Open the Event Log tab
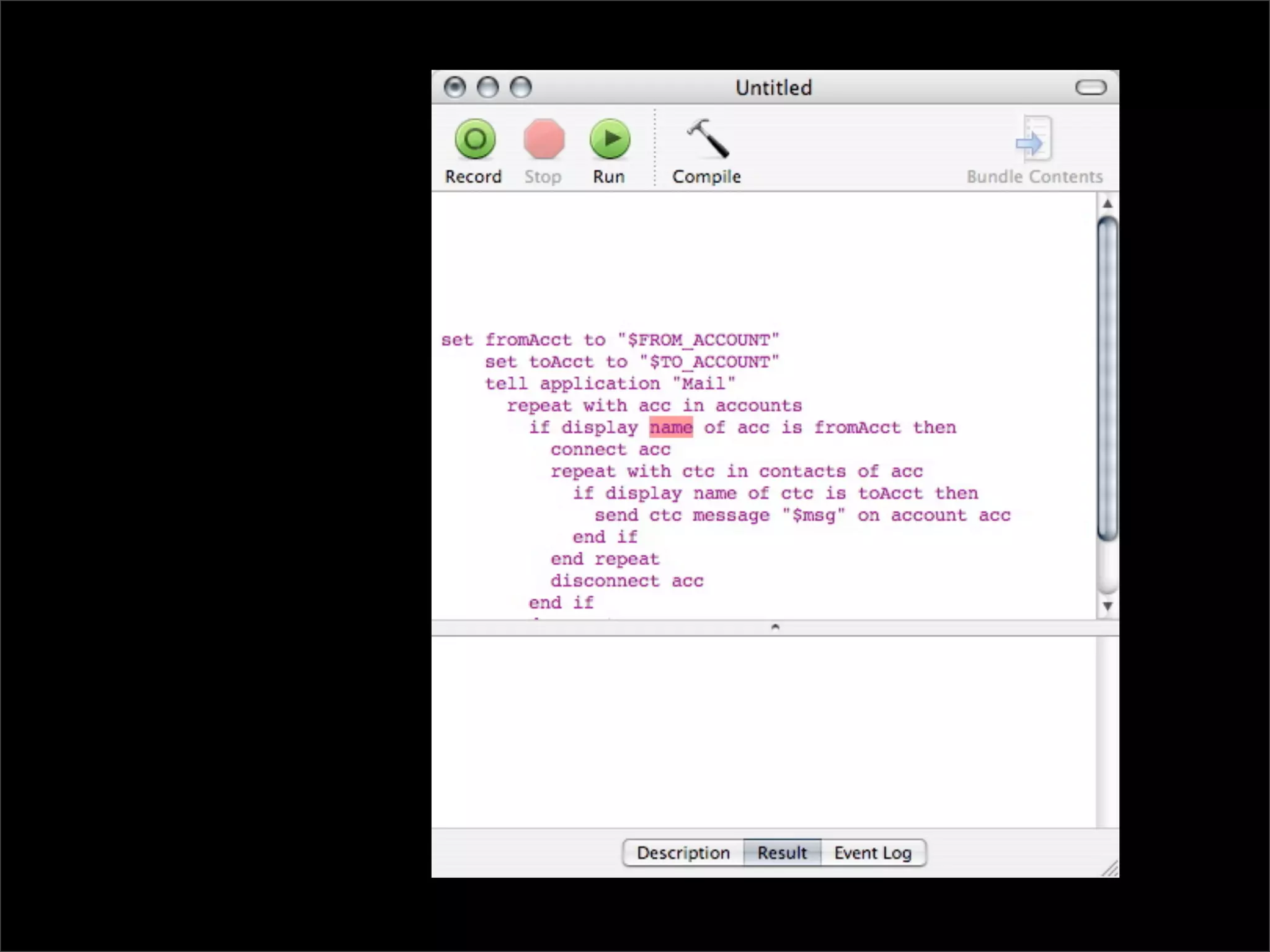This screenshot has width=1270, height=952. [873, 853]
